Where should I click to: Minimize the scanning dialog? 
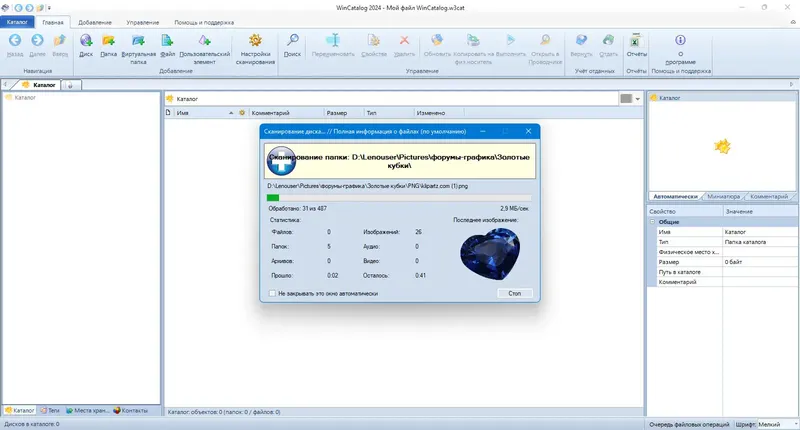(x=483, y=131)
